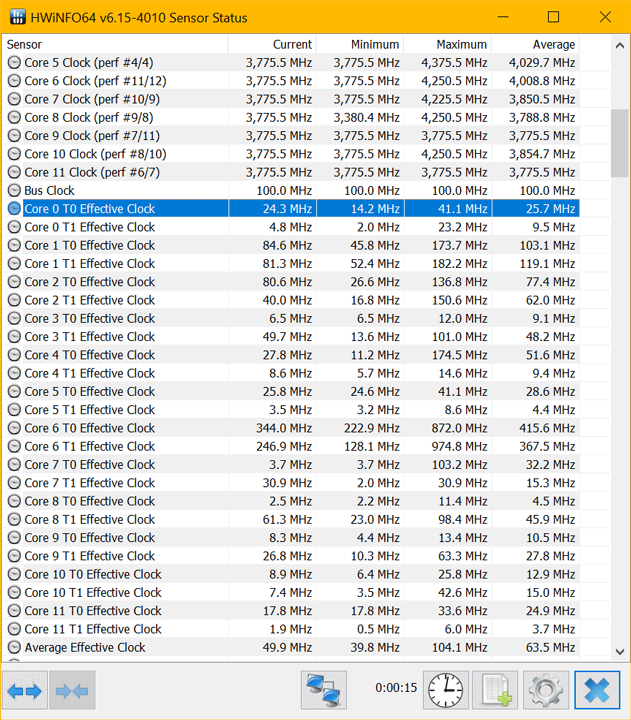Select the Core 0 T1 Effective Clock row
Image resolution: width=631 pixels, height=720 pixels.
[291, 227]
